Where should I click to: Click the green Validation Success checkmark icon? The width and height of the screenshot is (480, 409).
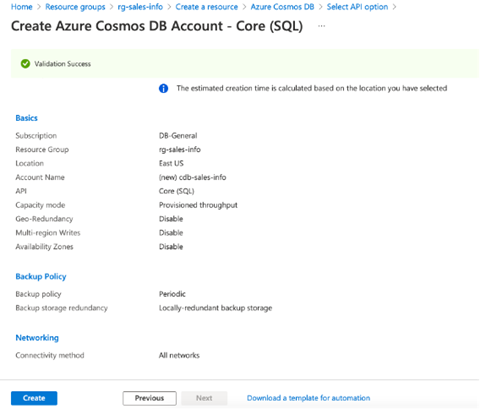coord(25,64)
